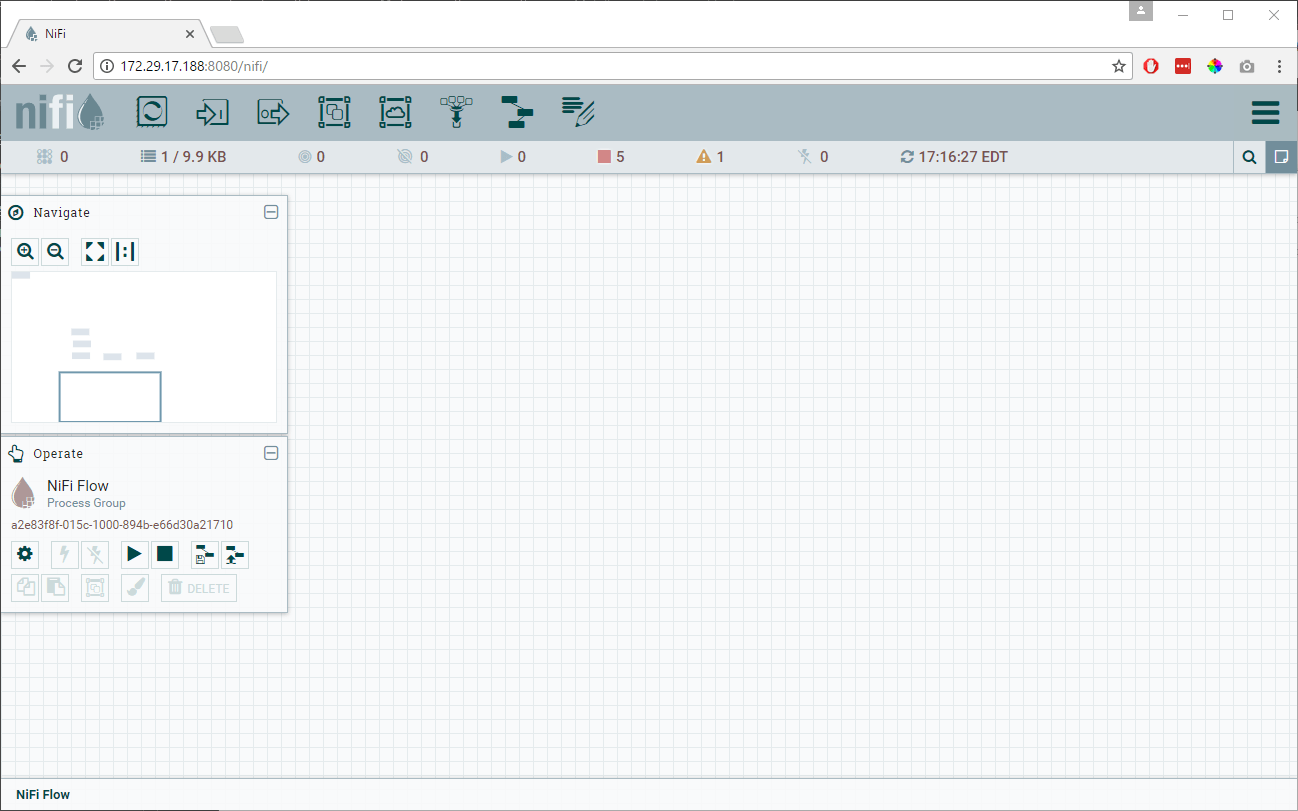This screenshot has width=1298, height=811.
Task: Open the NiFi global hamburger menu
Action: [x=1265, y=112]
